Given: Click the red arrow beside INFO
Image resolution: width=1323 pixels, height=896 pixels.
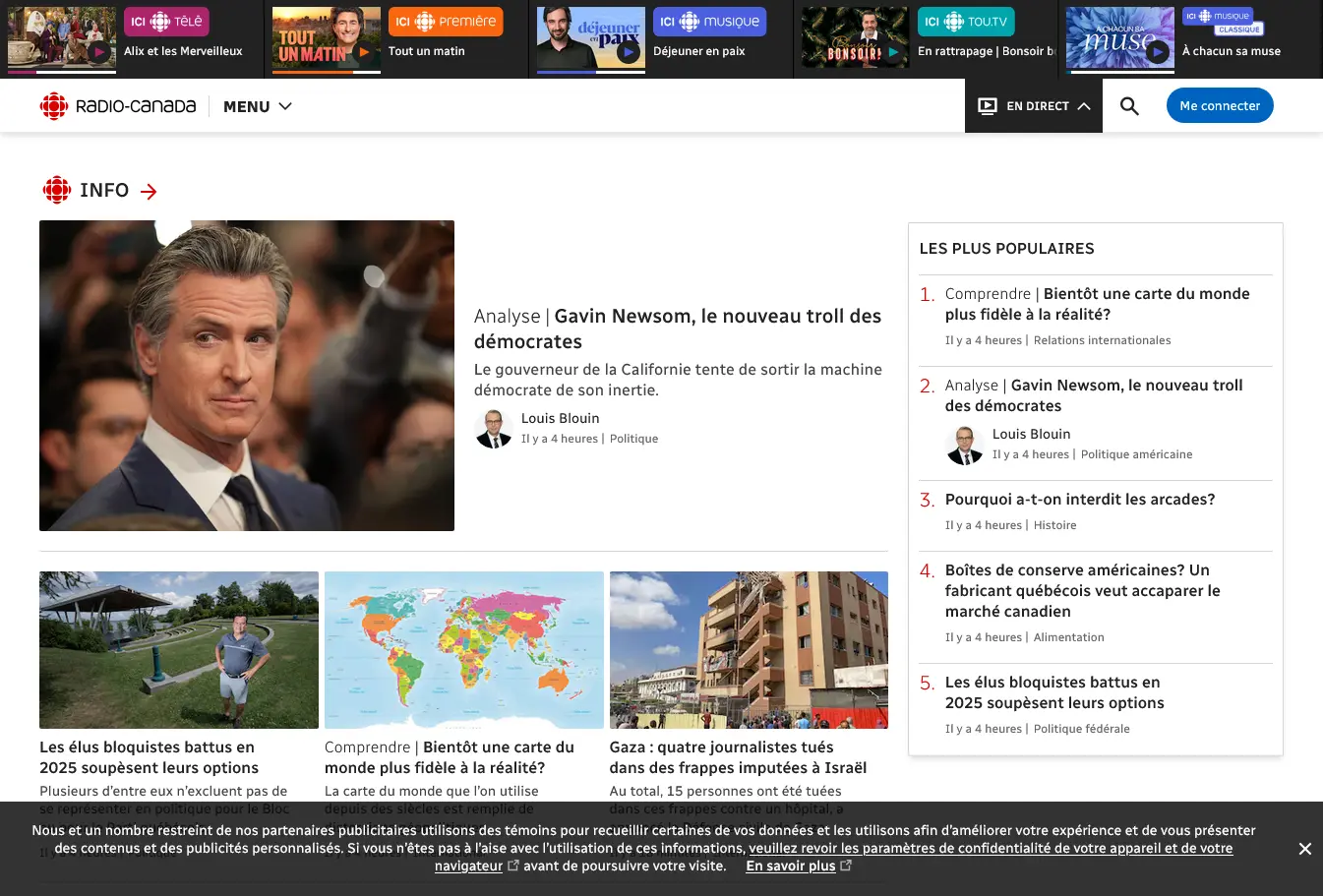Looking at the screenshot, I should (149, 191).
